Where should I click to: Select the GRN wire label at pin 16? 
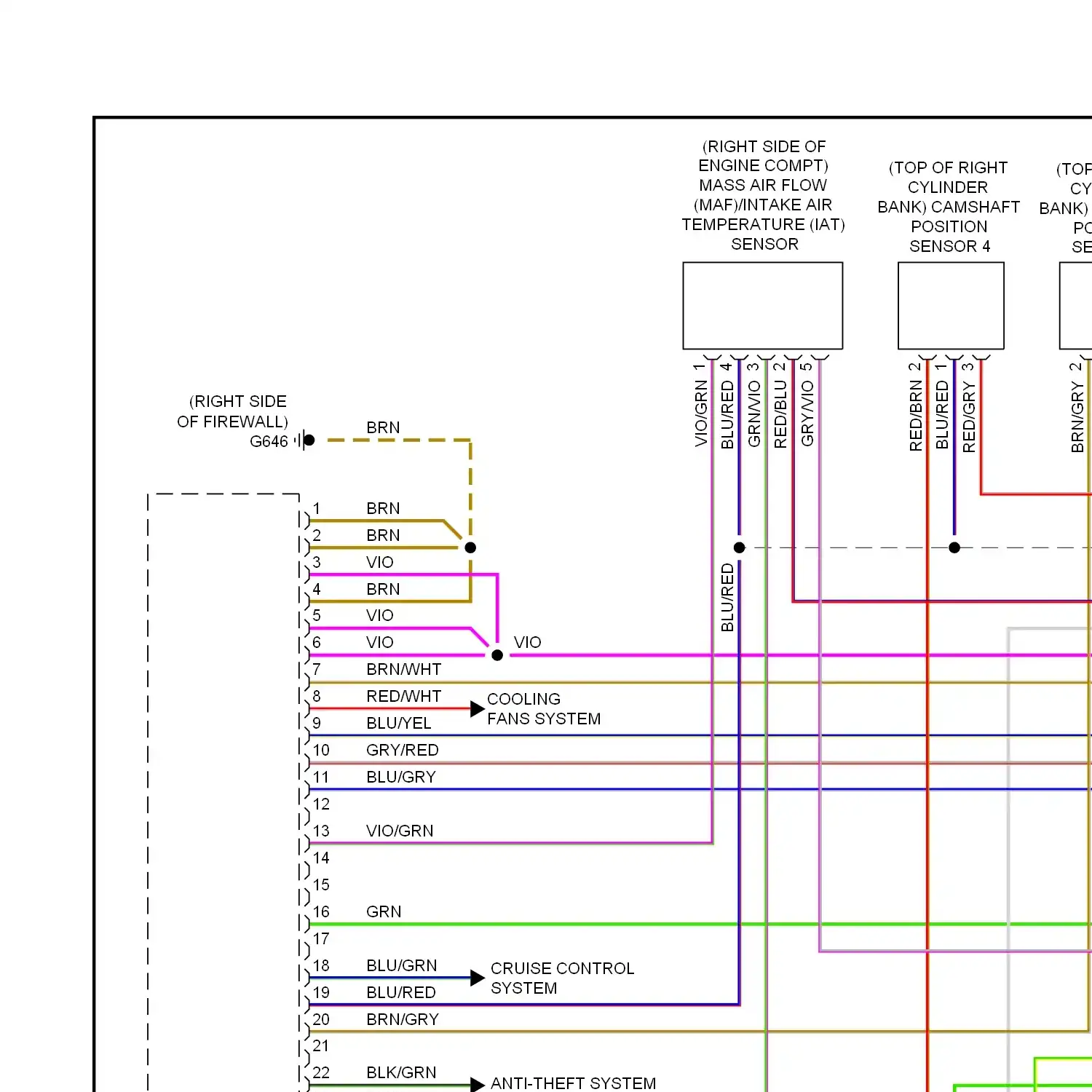(384, 911)
